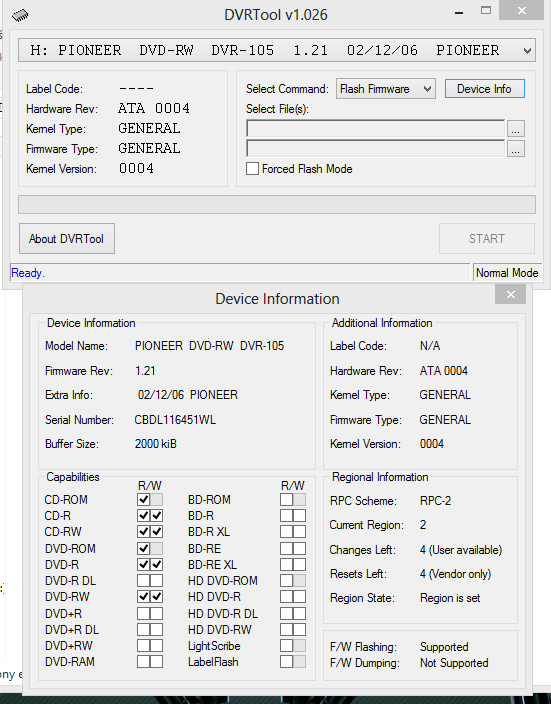Toggle DVD+R read checkbox

click(x=144, y=613)
